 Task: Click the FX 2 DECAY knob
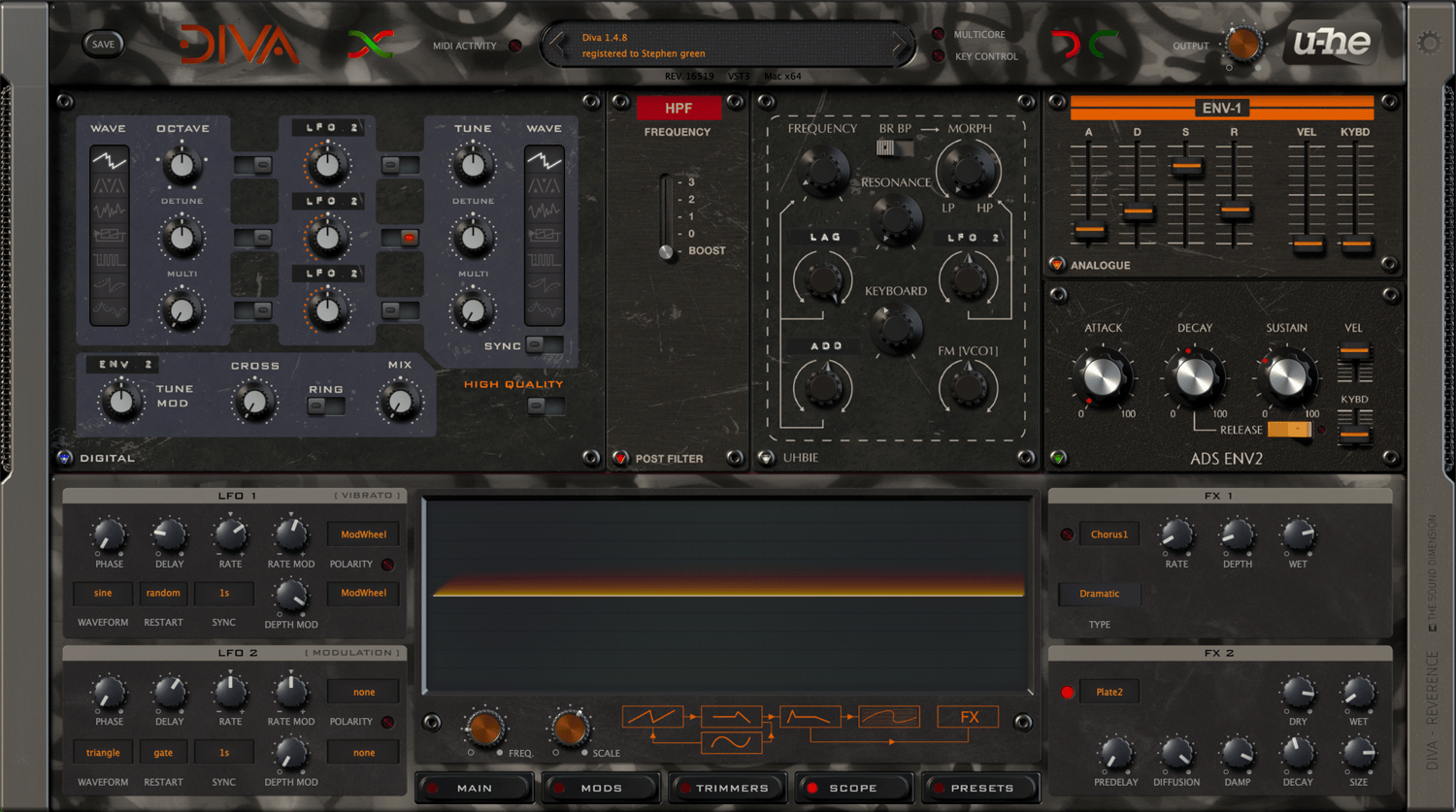(1298, 753)
